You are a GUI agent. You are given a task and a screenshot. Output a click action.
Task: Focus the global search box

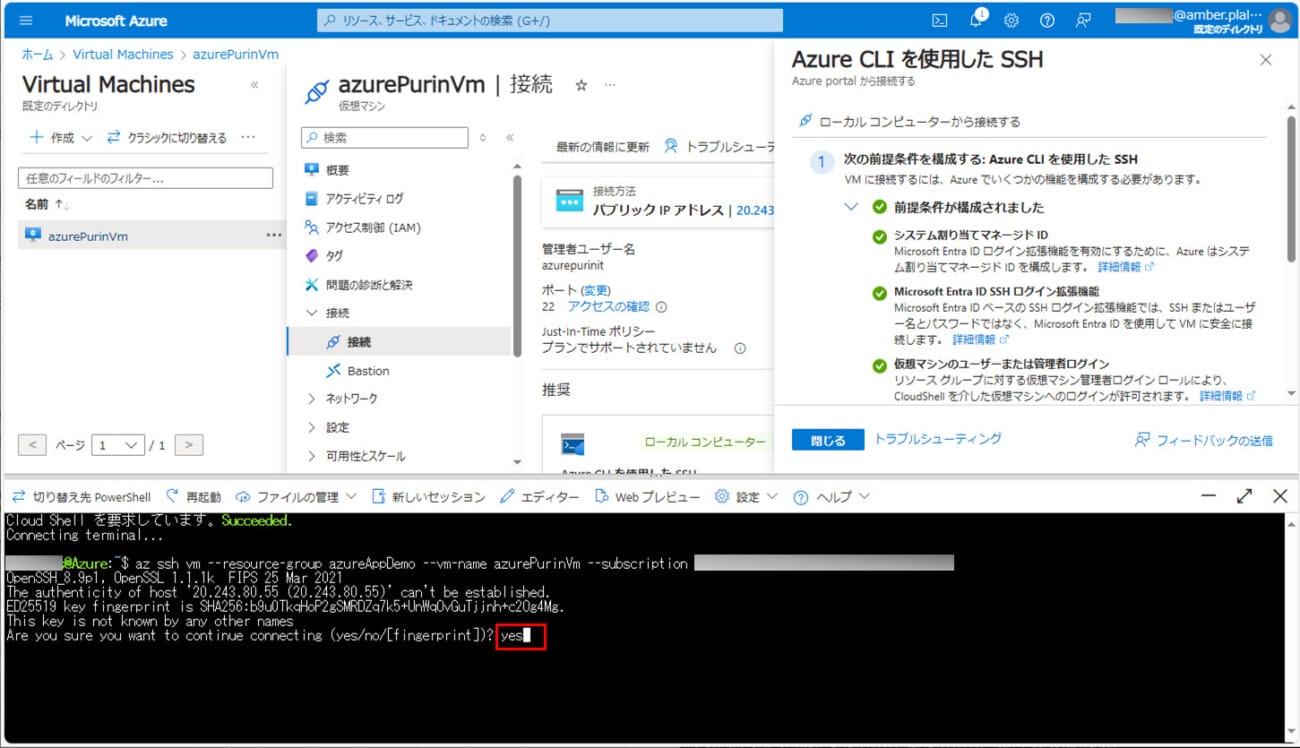coord(550,20)
